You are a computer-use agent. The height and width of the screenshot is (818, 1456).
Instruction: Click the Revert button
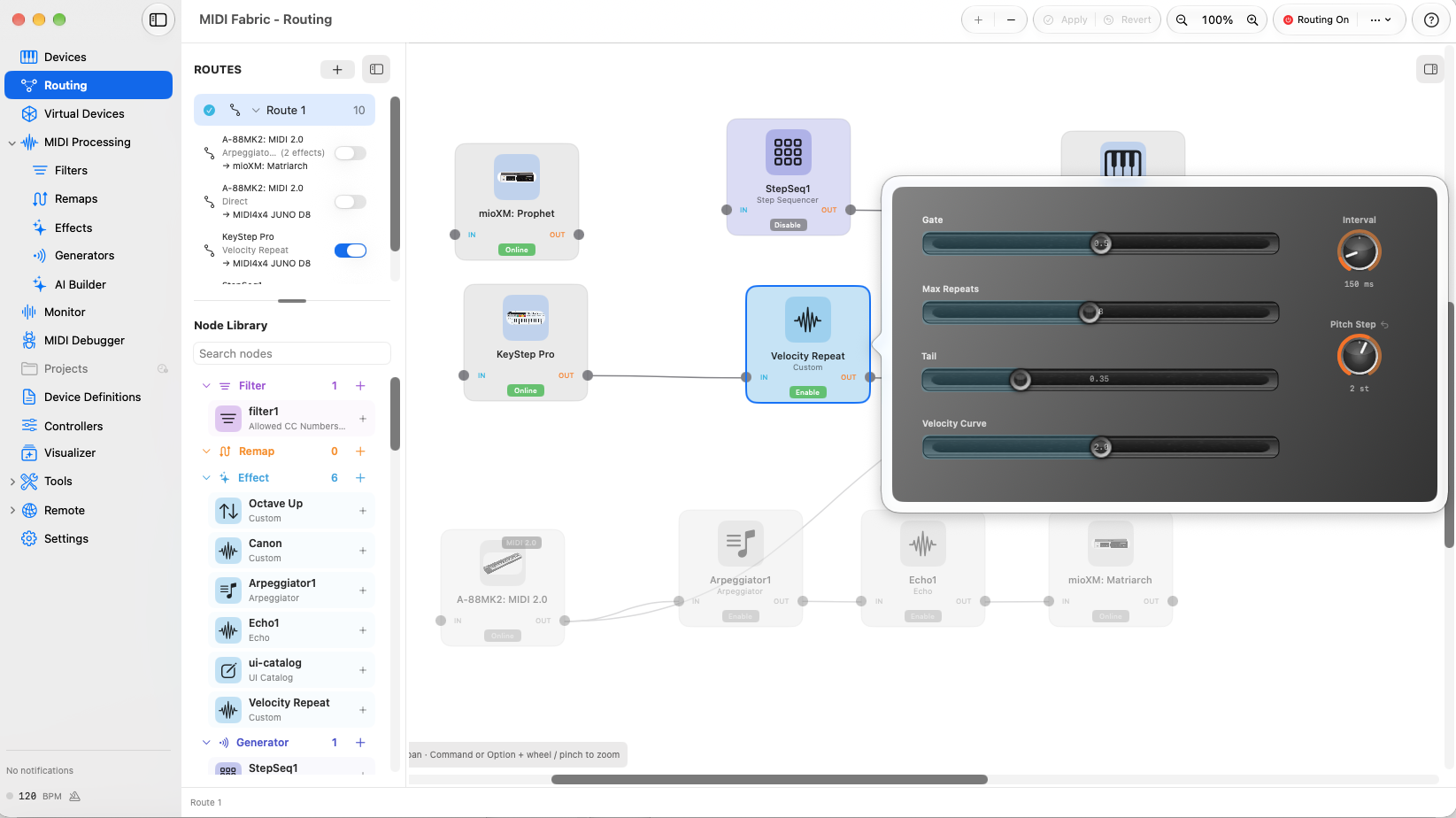click(x=1128, y=19)
